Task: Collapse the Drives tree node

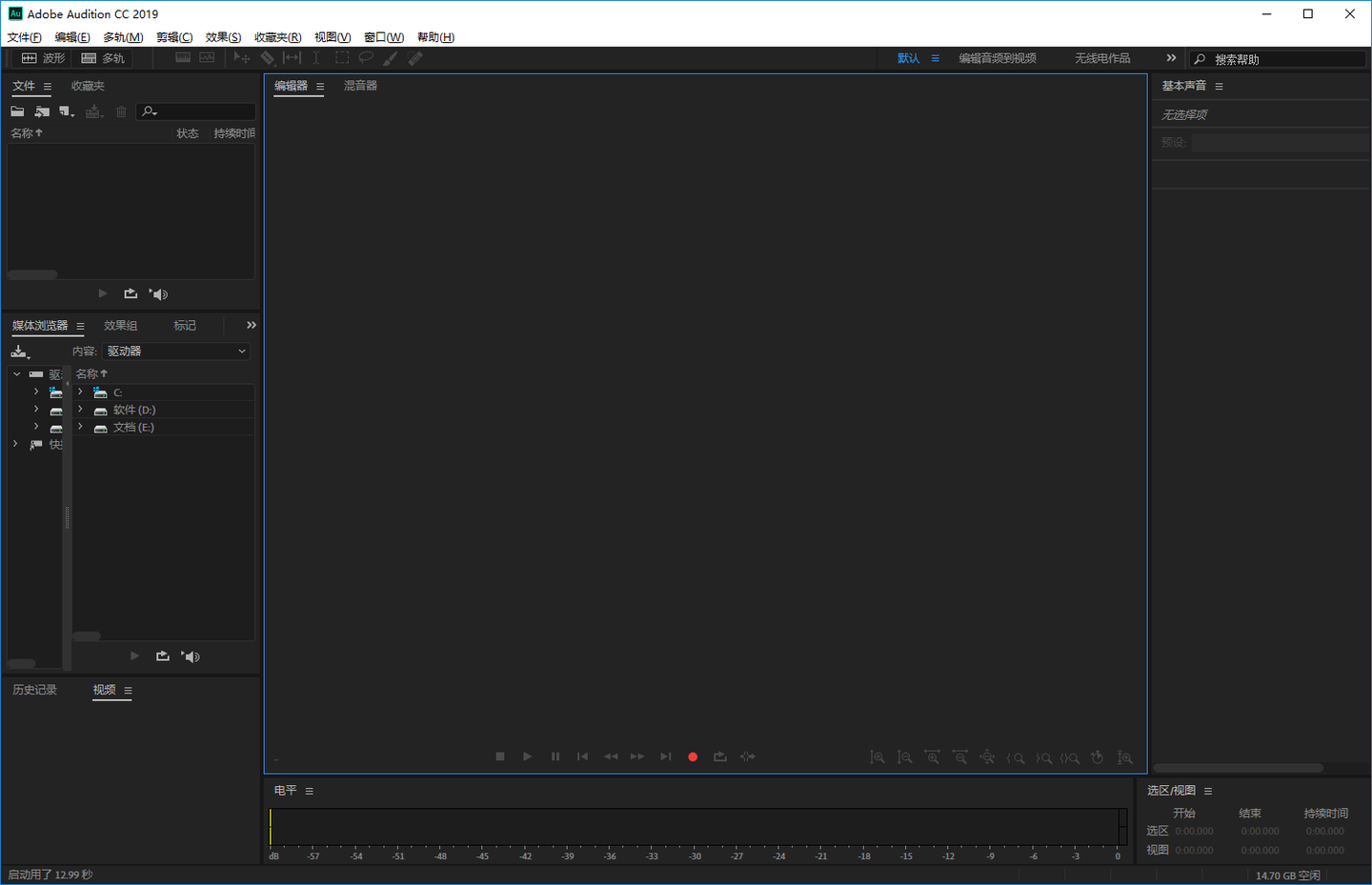Action: pyautogui.click(x=16, y=374)
